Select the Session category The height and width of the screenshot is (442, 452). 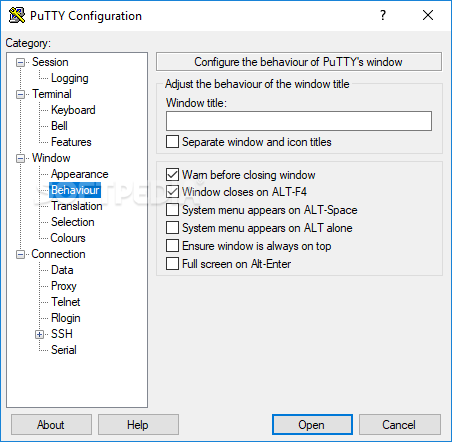tap(50, 62)
